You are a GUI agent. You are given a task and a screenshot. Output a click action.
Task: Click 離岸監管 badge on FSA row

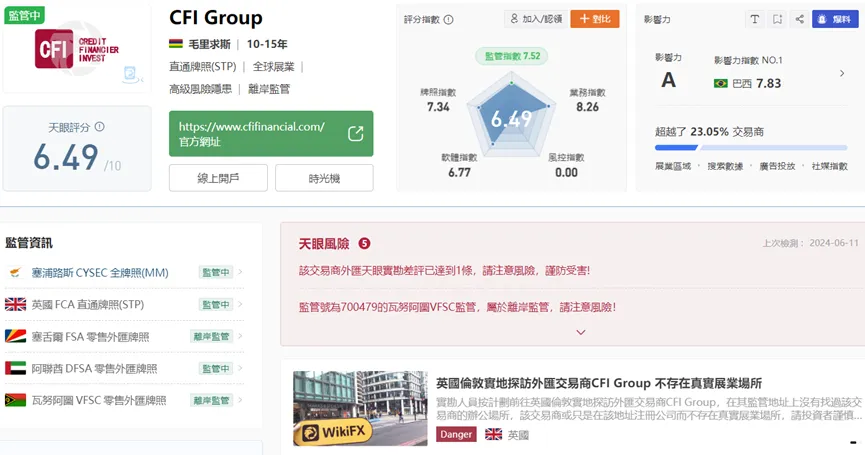pos(211,336)
